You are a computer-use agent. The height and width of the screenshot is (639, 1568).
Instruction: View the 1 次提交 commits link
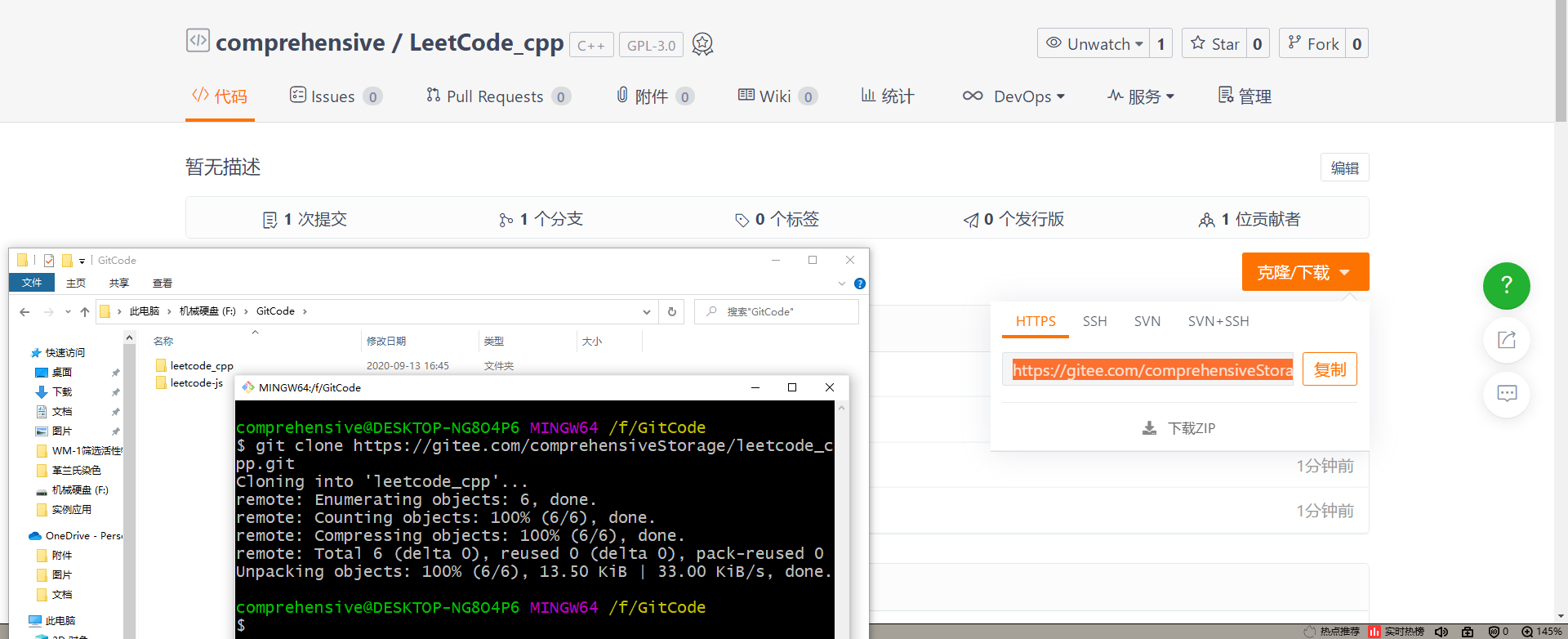click(x=305, y=219)
